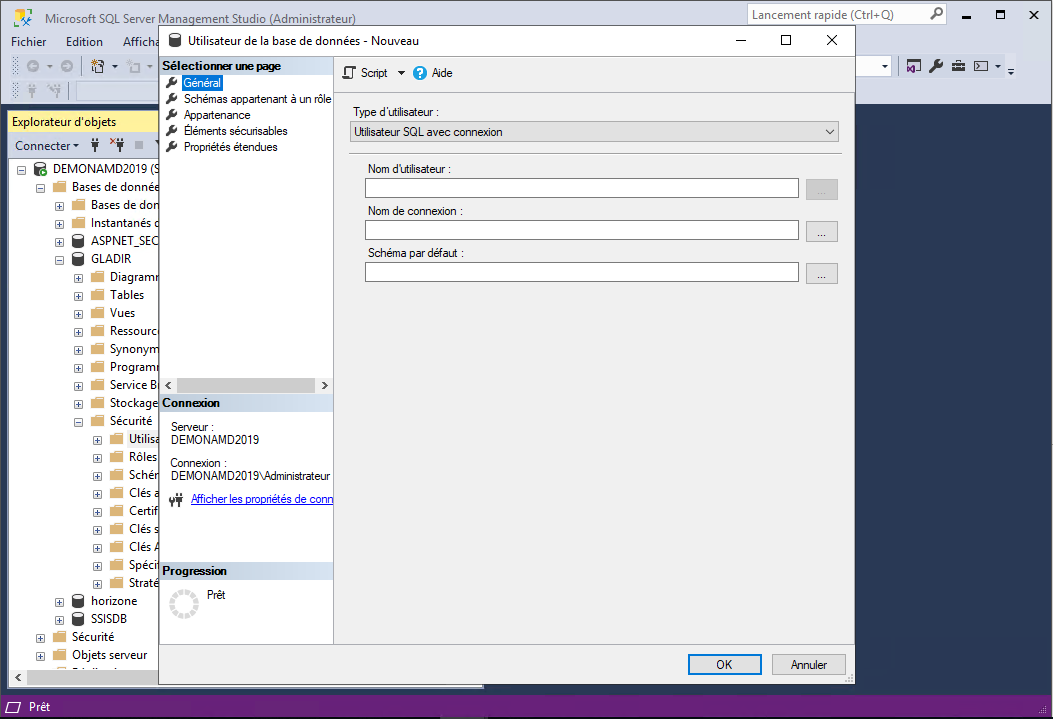Click the Nom d'utilisateur text field
The height and width of the screenshot is (719, 1053).
581,188
